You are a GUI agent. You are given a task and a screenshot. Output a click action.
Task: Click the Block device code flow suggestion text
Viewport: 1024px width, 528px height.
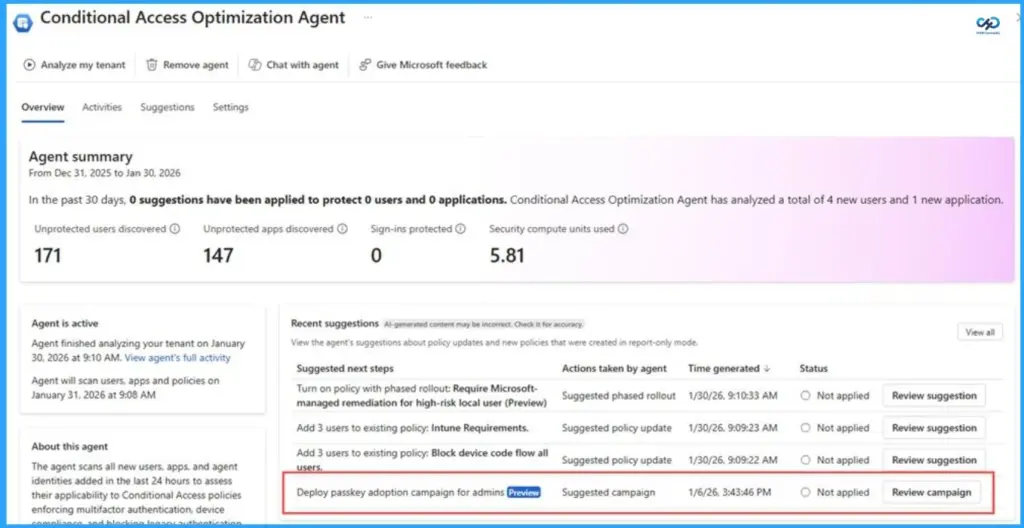click(x=423, y=460)
